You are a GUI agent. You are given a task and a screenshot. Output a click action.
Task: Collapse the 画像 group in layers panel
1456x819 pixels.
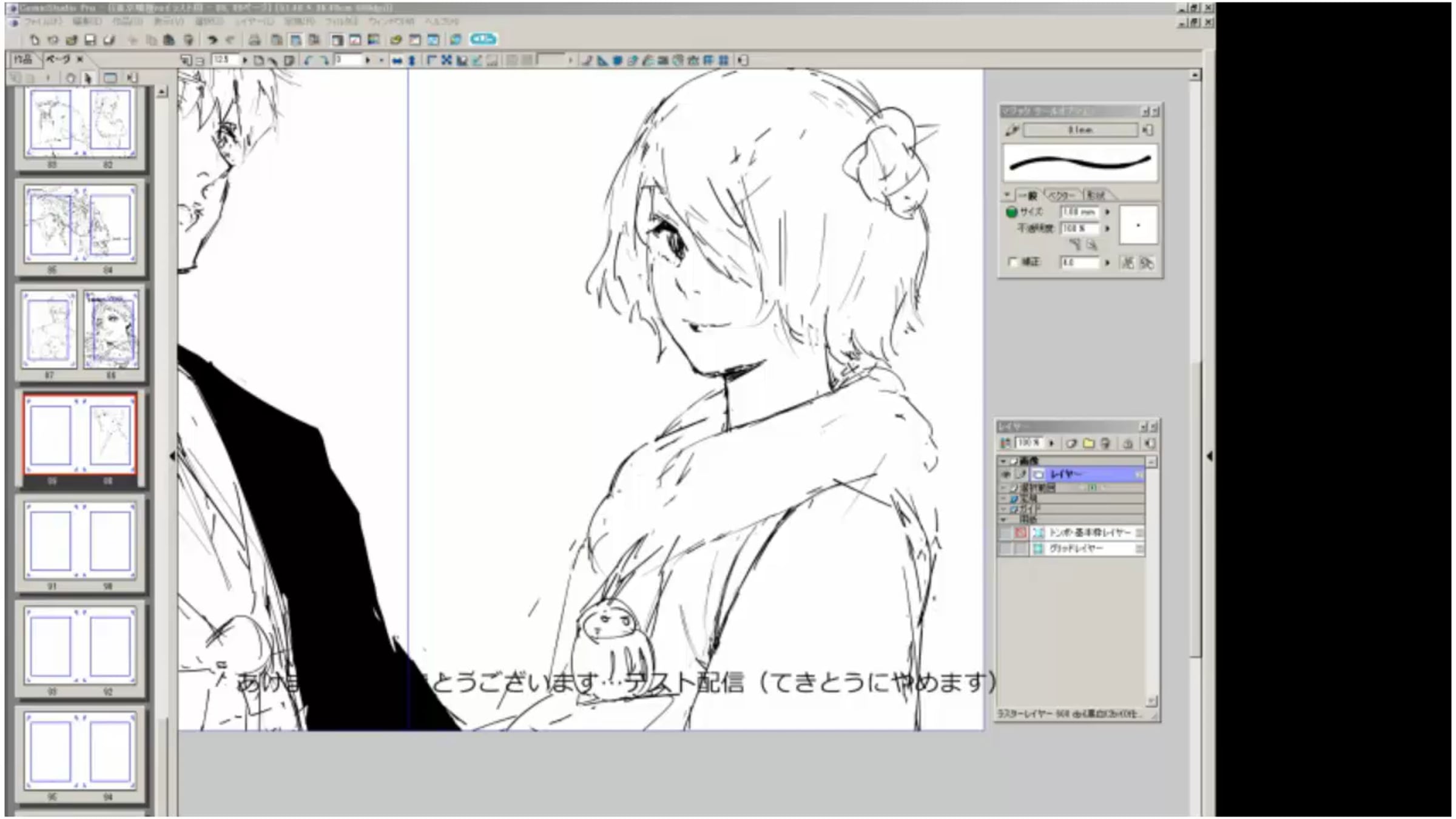1003,461
